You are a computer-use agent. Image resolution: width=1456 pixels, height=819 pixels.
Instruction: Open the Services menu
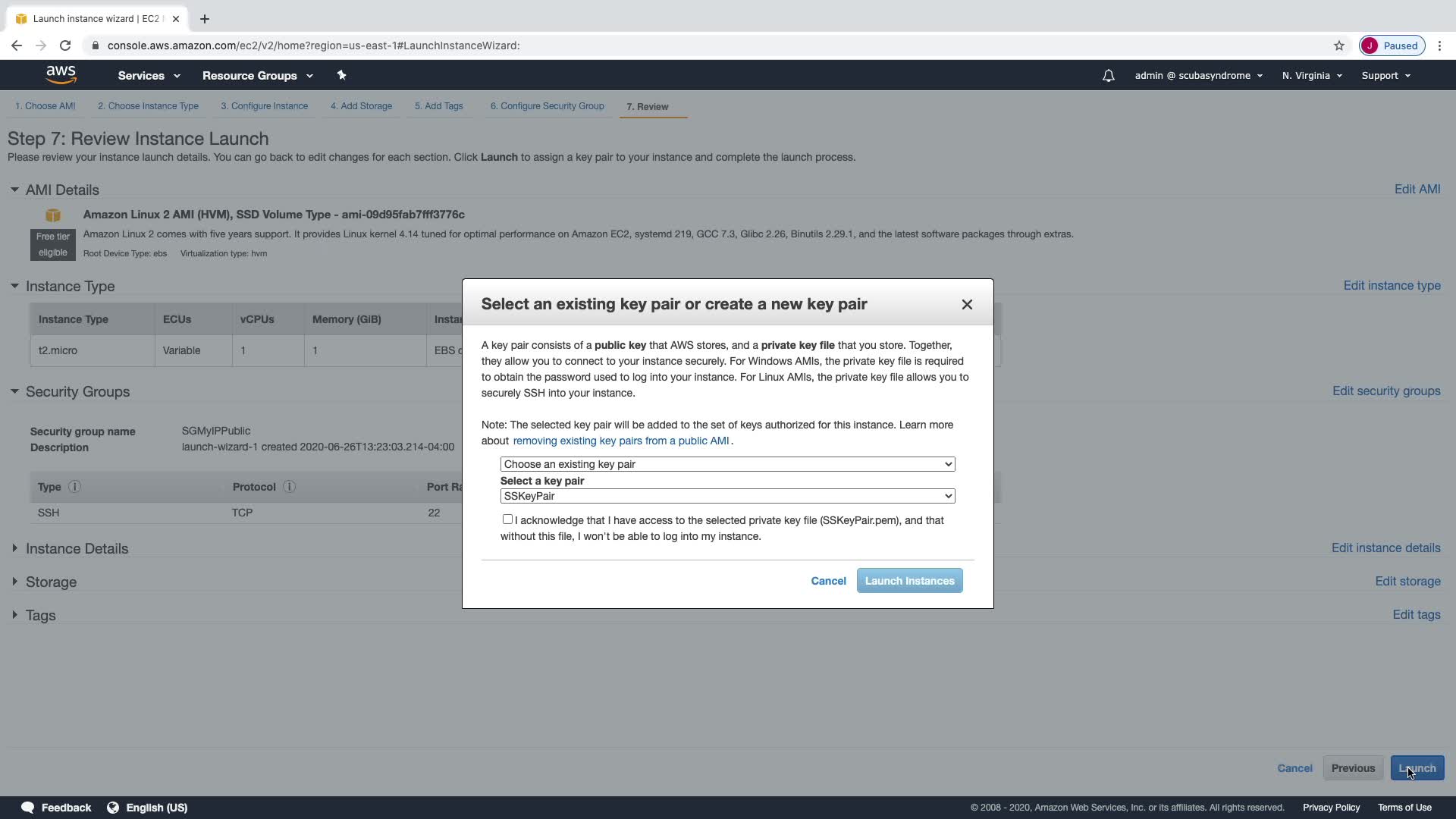[149, 76]
